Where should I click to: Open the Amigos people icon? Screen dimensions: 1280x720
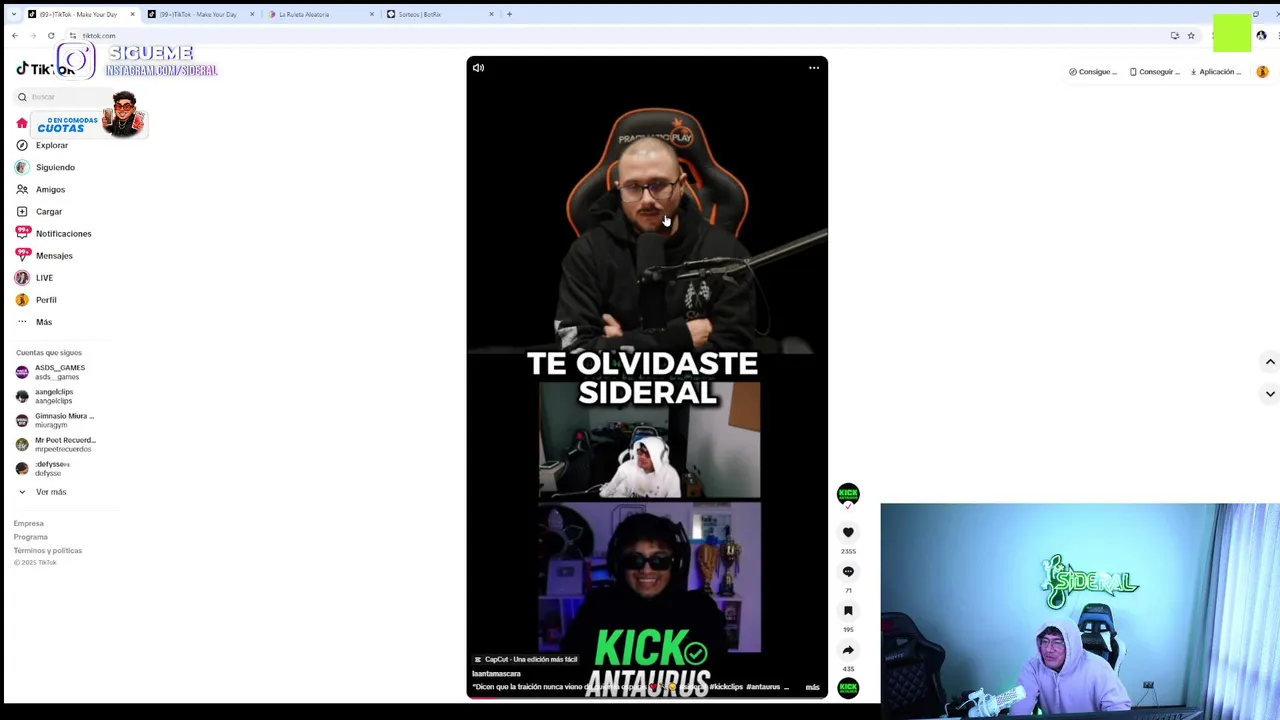coord(22,189)
